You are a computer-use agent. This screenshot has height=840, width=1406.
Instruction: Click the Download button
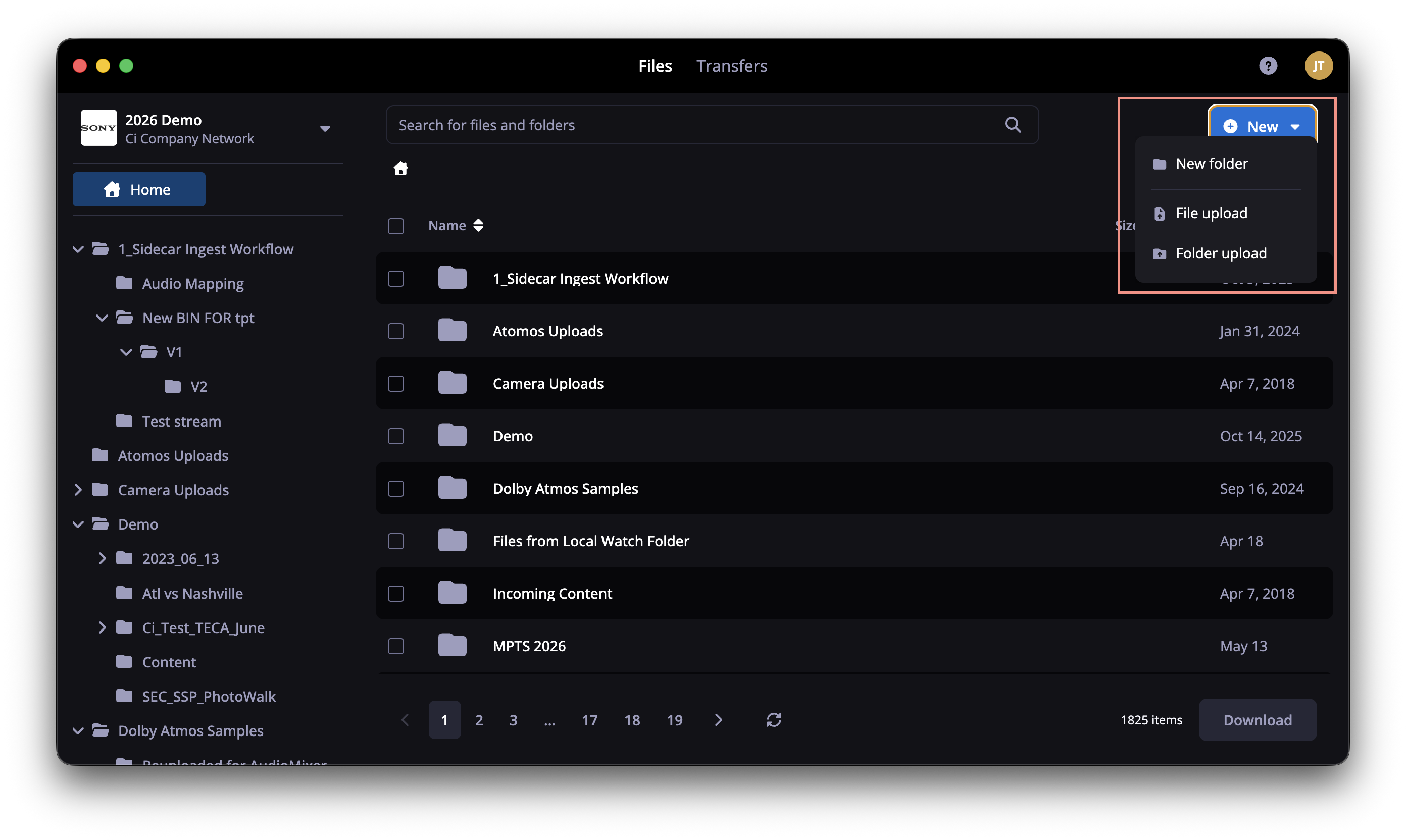click(x=1257, y=719)
